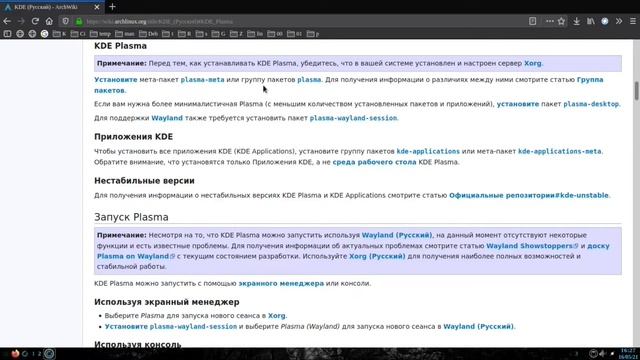Click the white G bookmark icon

[x=44, y=34]
